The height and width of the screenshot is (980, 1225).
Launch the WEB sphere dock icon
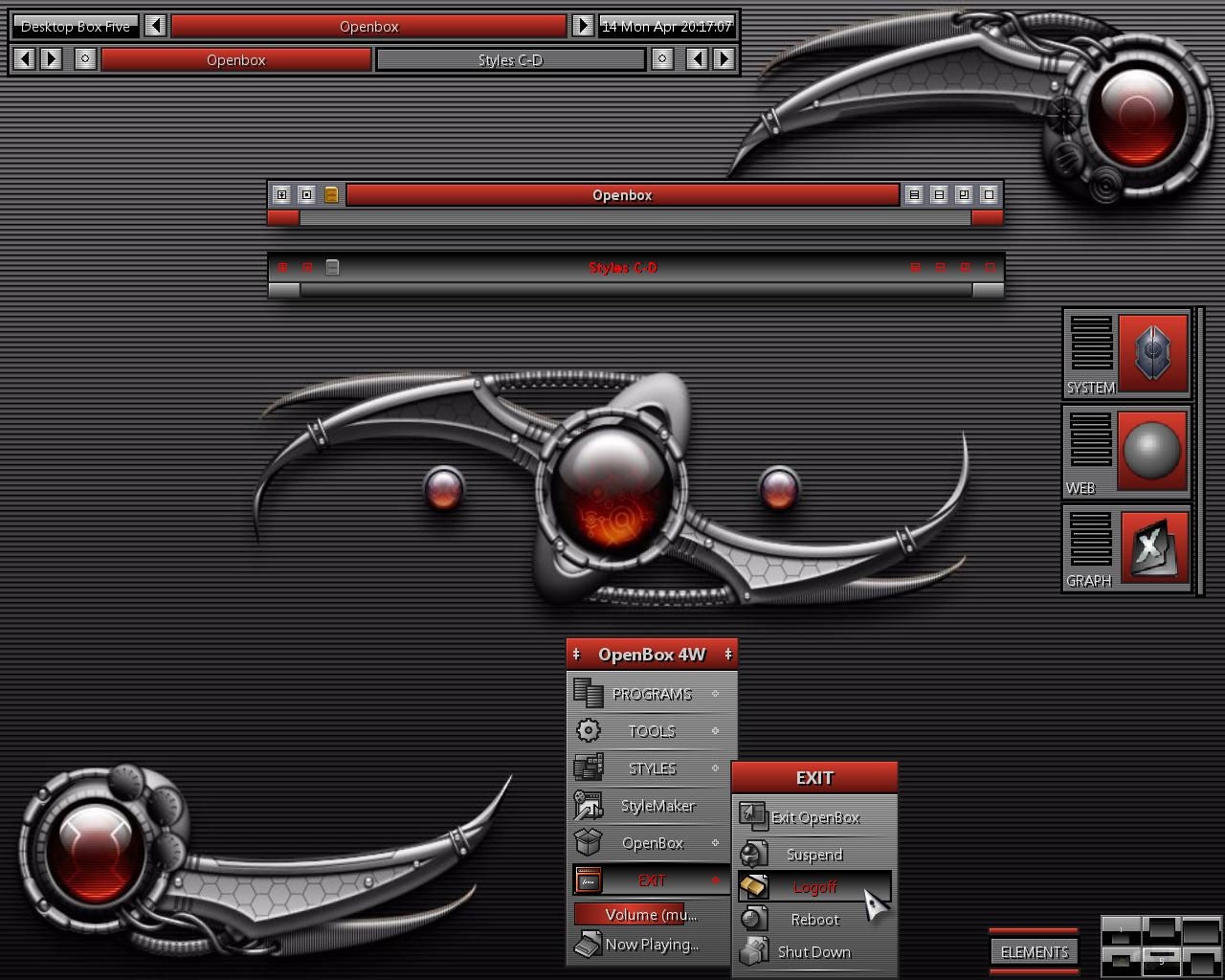pyautogui.click(x=1152, y=450)
